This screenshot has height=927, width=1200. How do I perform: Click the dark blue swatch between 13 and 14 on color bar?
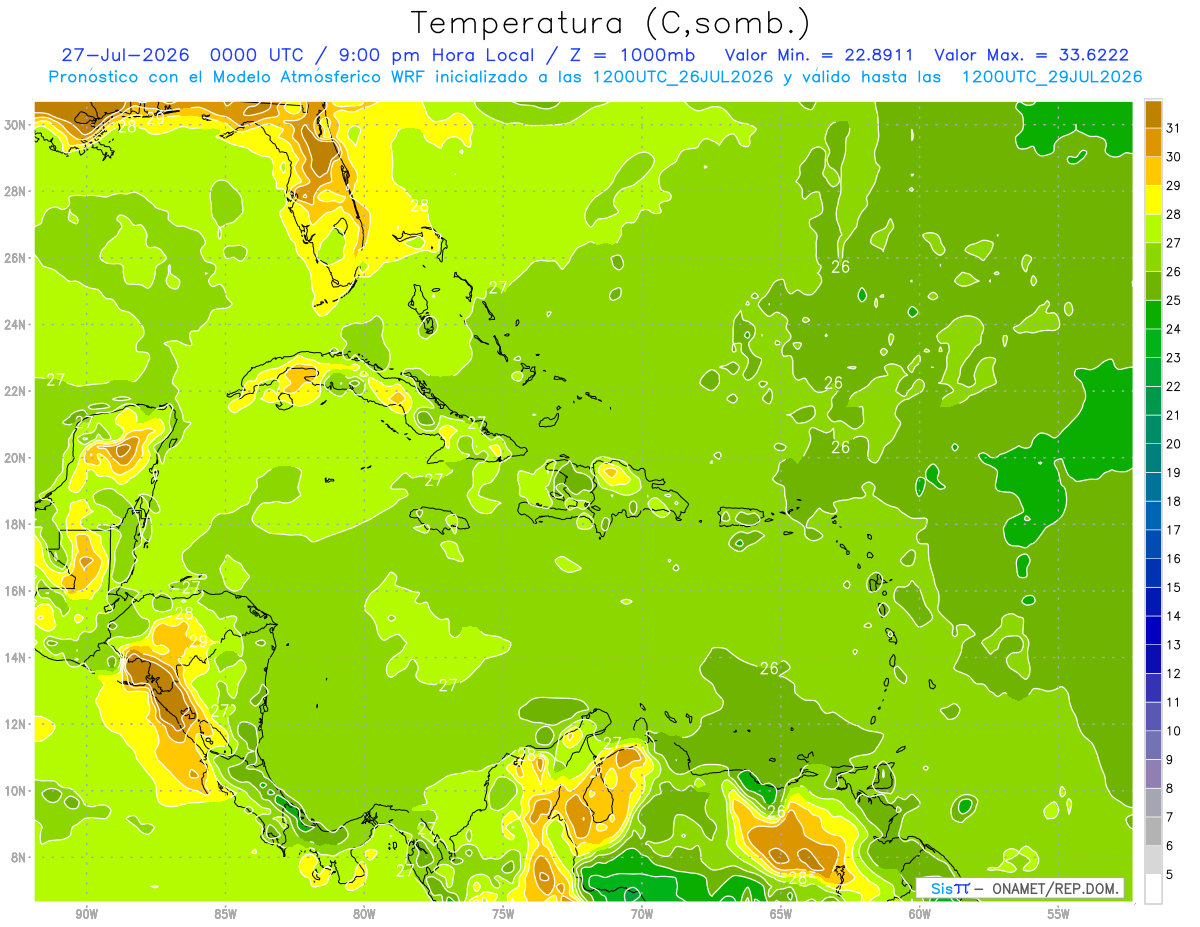coord(1153,631)
